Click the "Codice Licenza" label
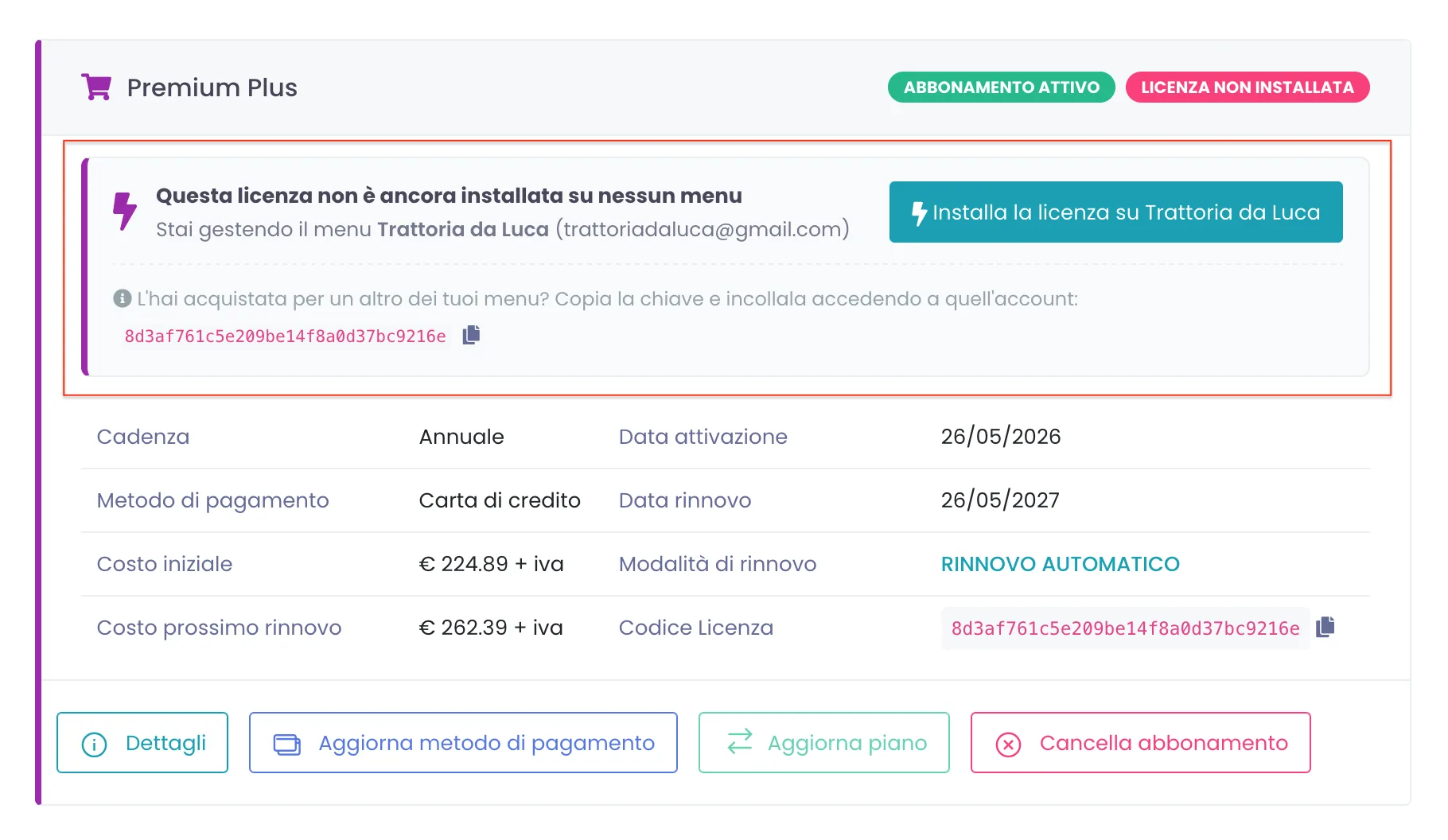Viewport: 1448px width, 840px height. (696, 628)
